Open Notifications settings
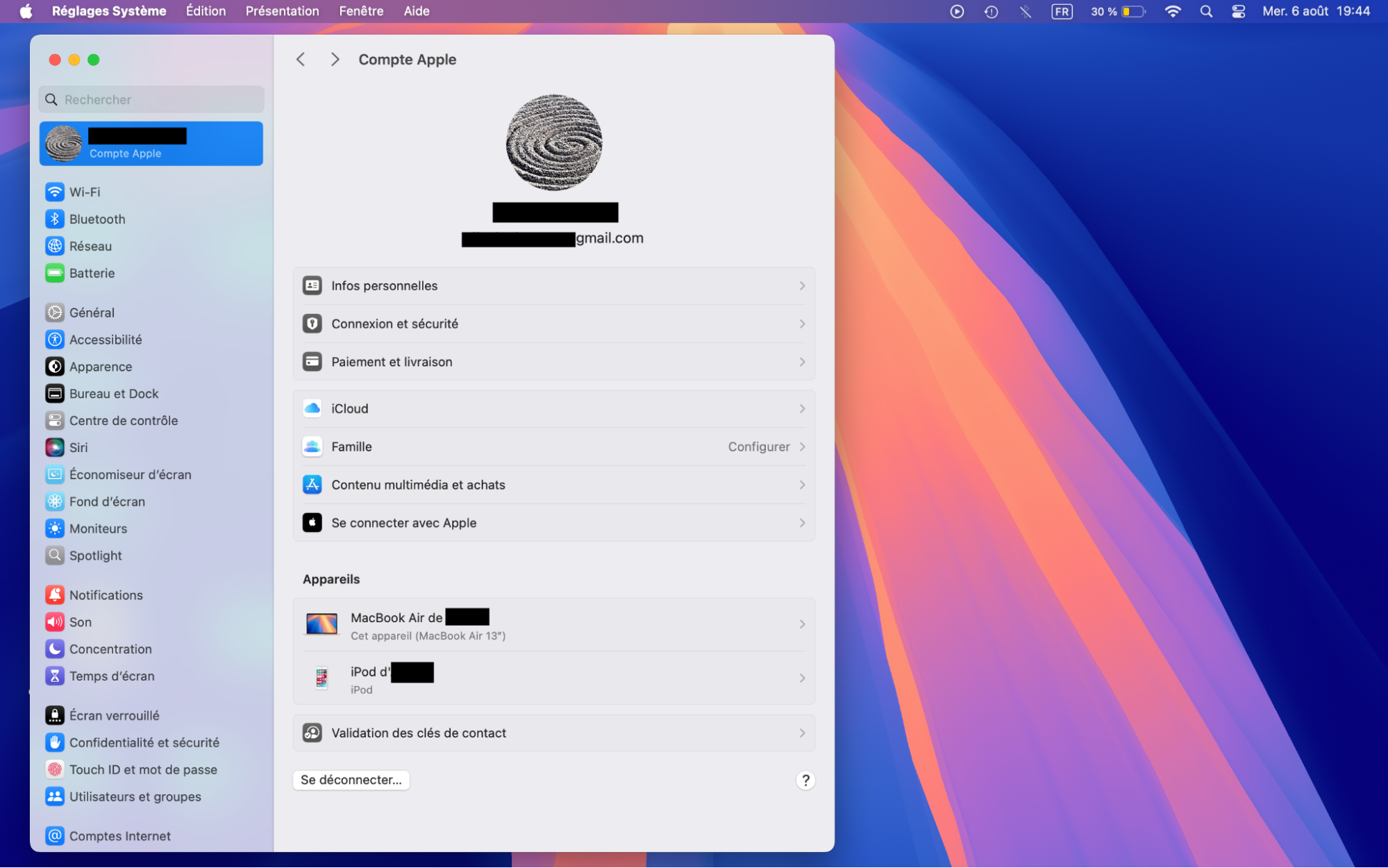The width and height of the screenshot is (1388, 868). (x=106, y=594)
